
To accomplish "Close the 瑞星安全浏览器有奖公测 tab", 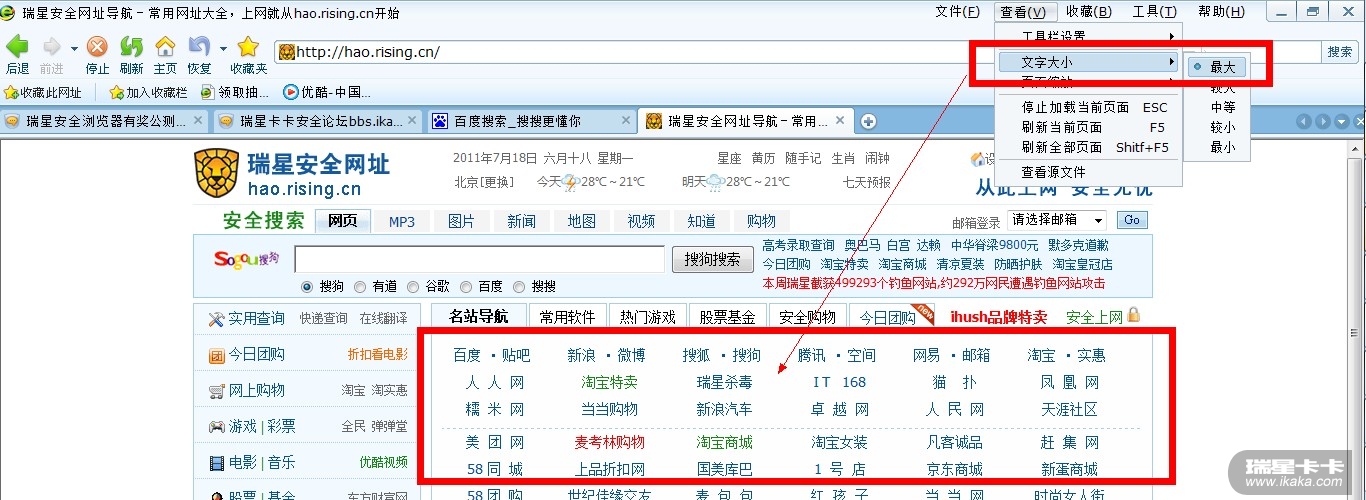I will 197,121.
